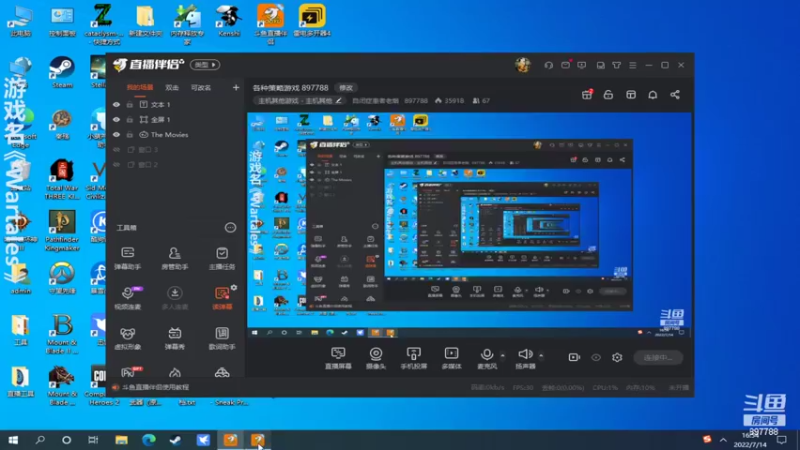Open customer service headset icon in title bar
Viewport: 800px width, 450px height.
[x=548, y=65]
